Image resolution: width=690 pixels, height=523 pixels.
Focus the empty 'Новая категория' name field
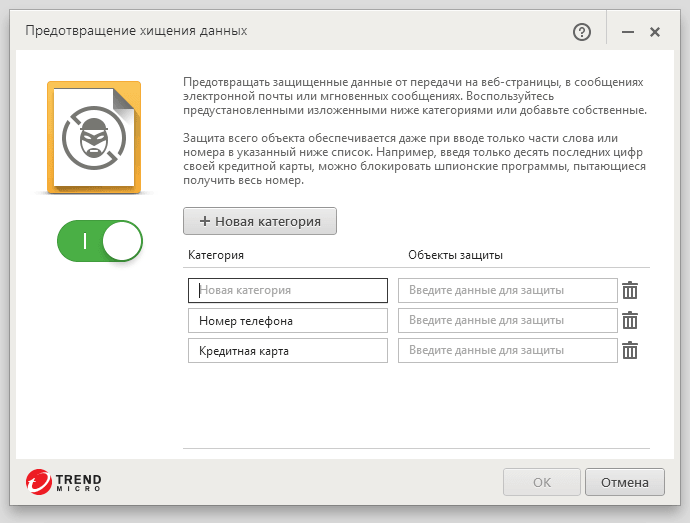(x=288, y=290)
